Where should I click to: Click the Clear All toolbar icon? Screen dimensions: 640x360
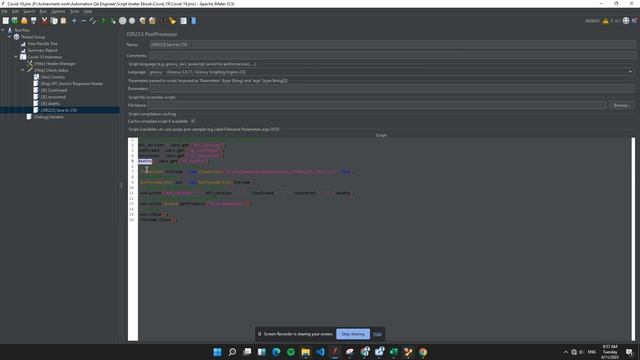(x=152, y=21)
